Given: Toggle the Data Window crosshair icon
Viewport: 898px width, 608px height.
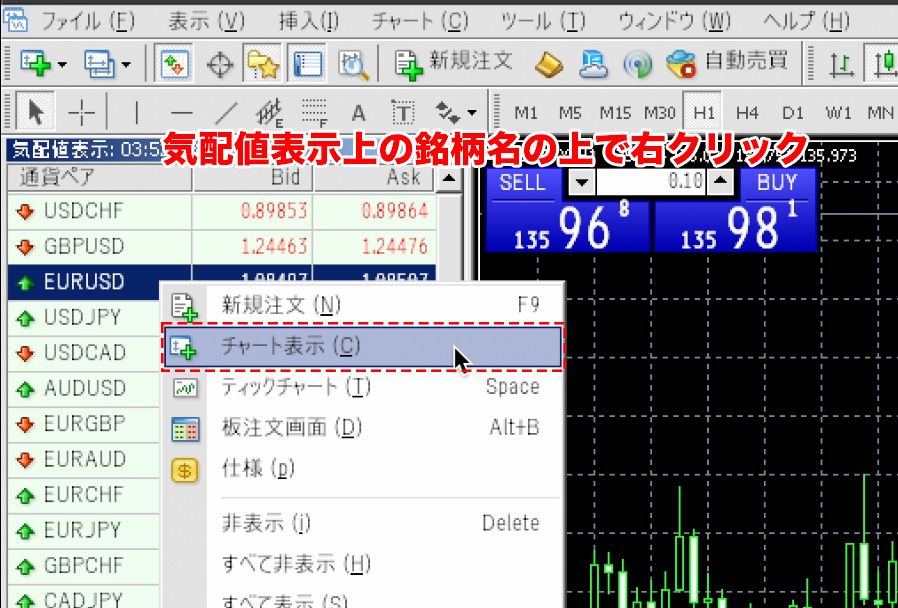Looking at the screenshot, I should [220, 65].
